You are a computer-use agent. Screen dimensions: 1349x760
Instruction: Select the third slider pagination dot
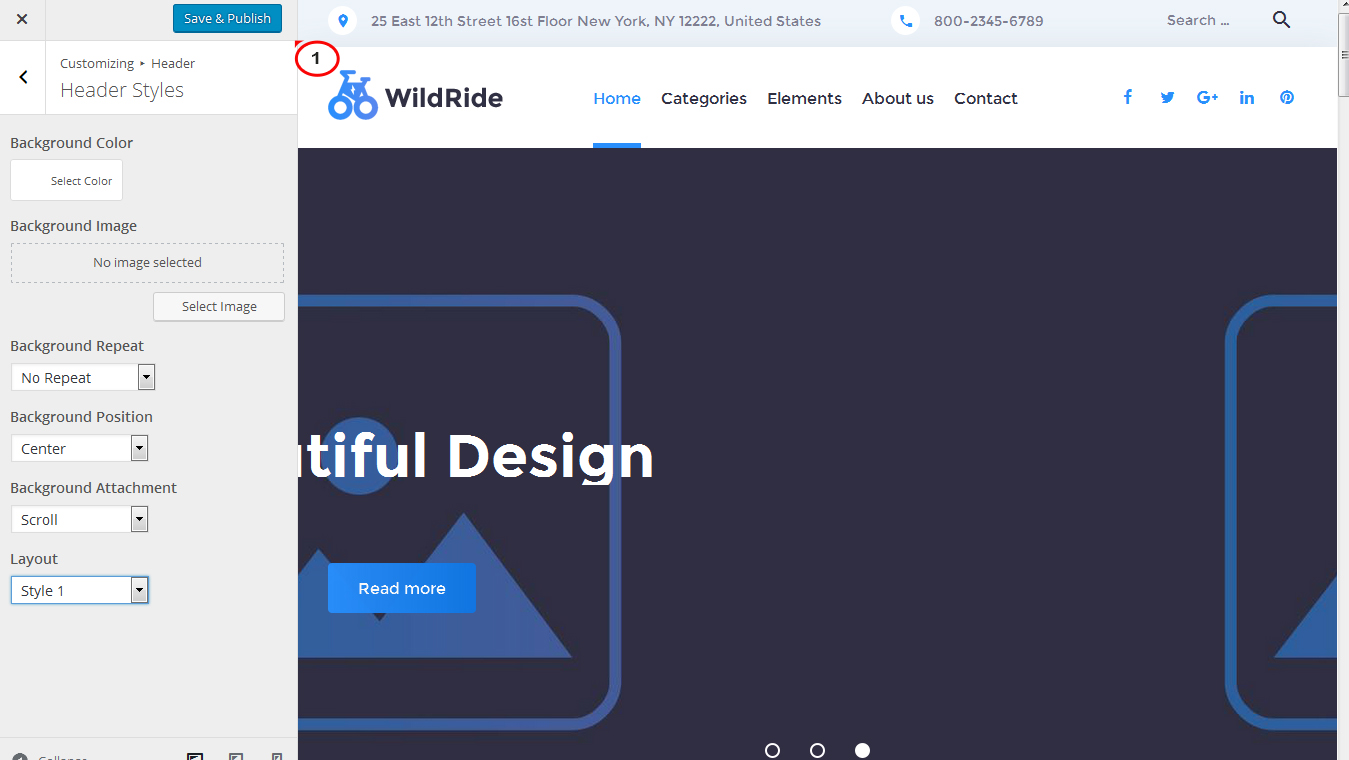tap(862, 750)
